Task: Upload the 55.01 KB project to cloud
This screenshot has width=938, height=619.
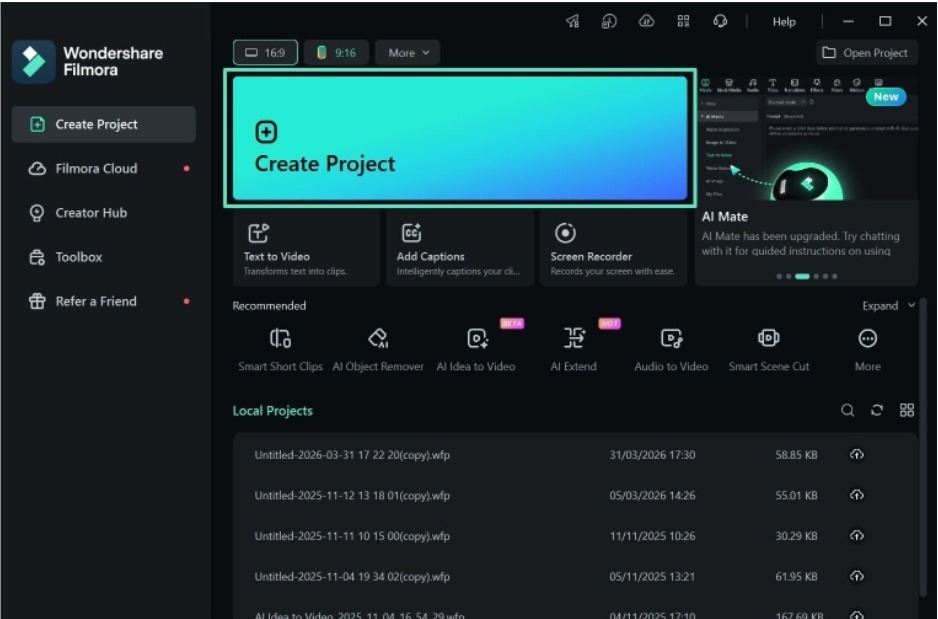Action: tap(857, 495)
